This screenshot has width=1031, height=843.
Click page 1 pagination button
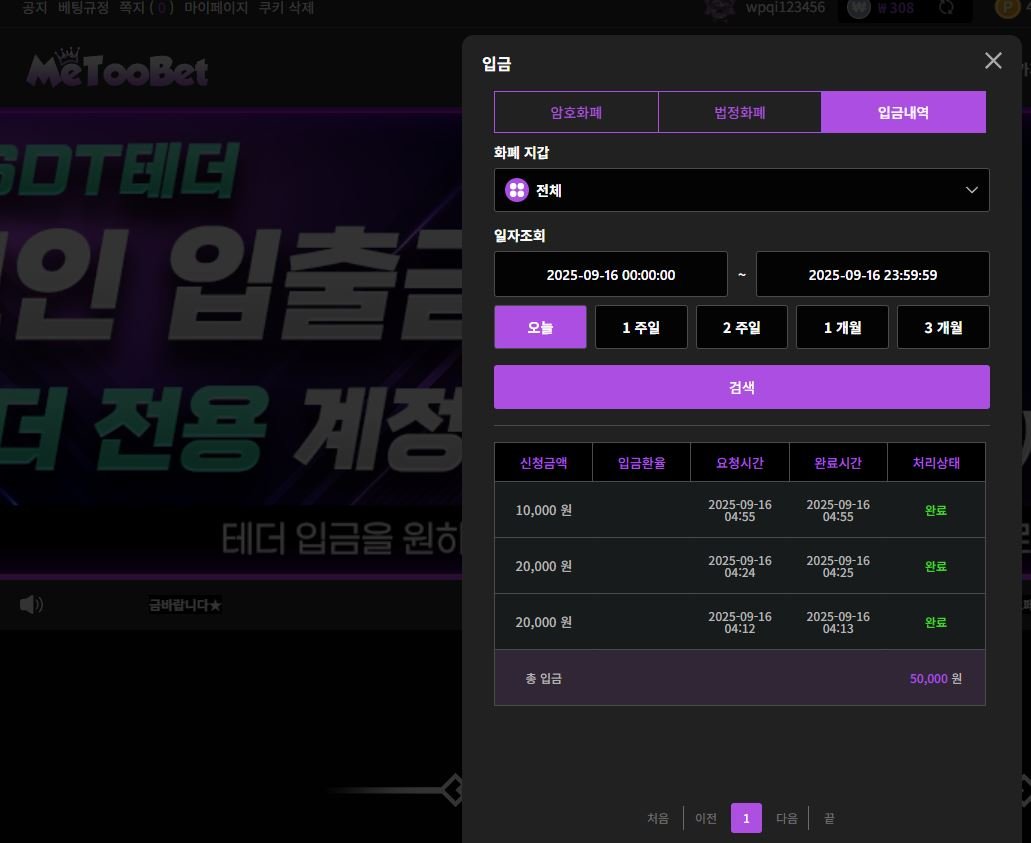746,818
